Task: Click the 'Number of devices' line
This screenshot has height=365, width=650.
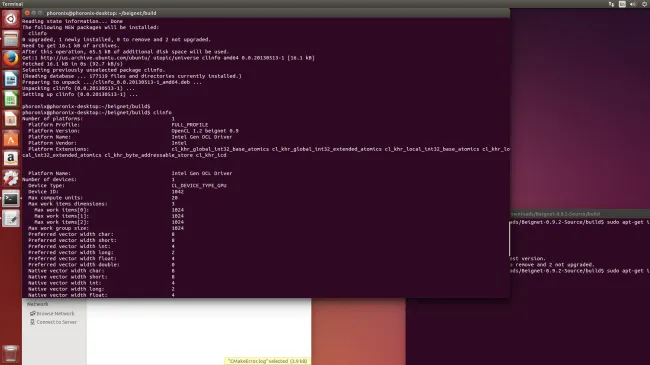Action: [x=99, y=179]
